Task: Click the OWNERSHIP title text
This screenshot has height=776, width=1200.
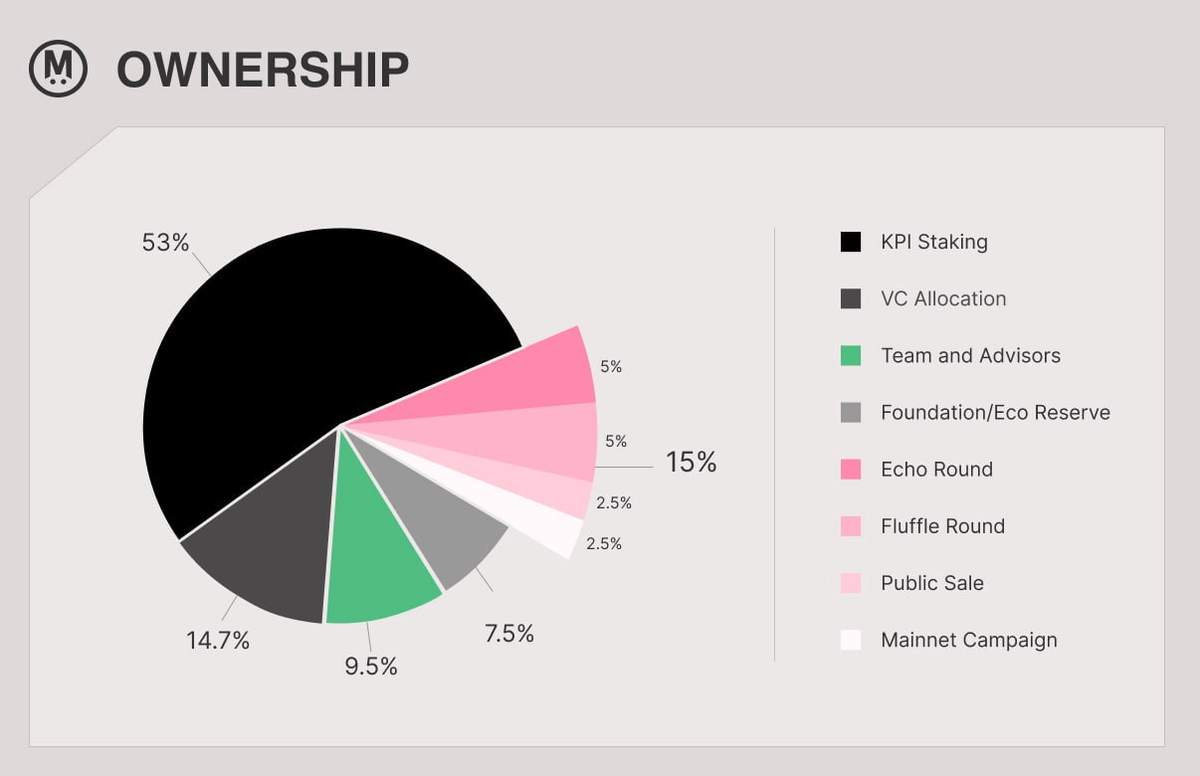Action: point(263,70)
